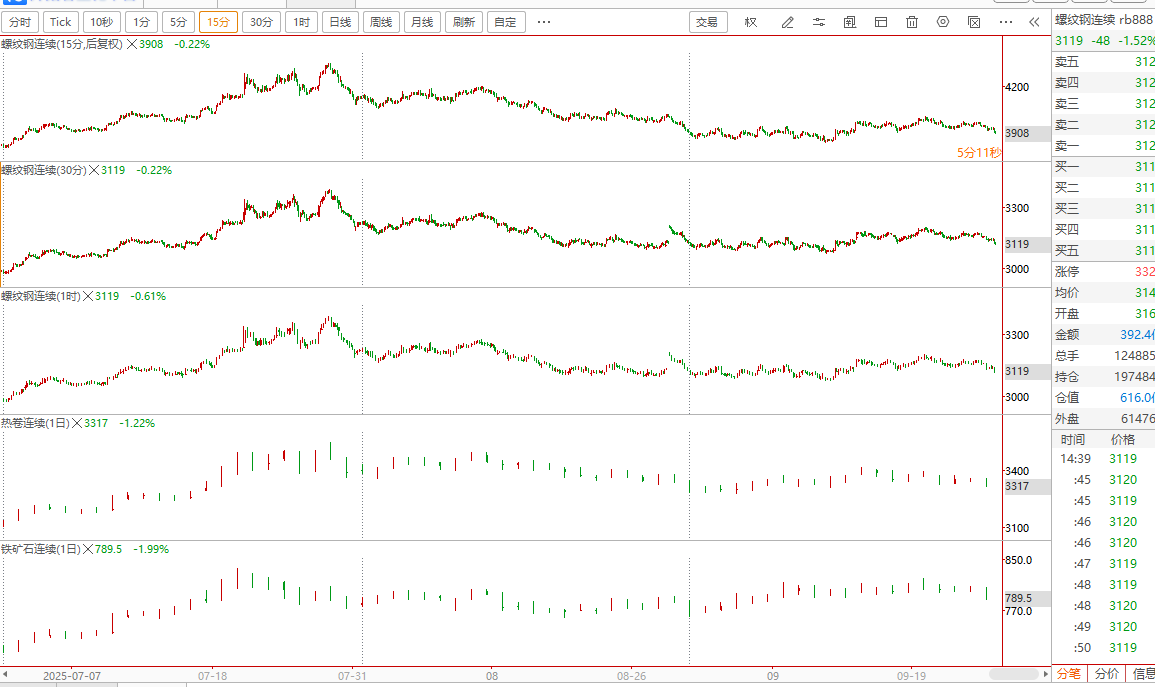Collapse the right quote panel with double chevron
Image resolution: width=1155 pixels, height=687 pixels.
[x=1034, y=22]
